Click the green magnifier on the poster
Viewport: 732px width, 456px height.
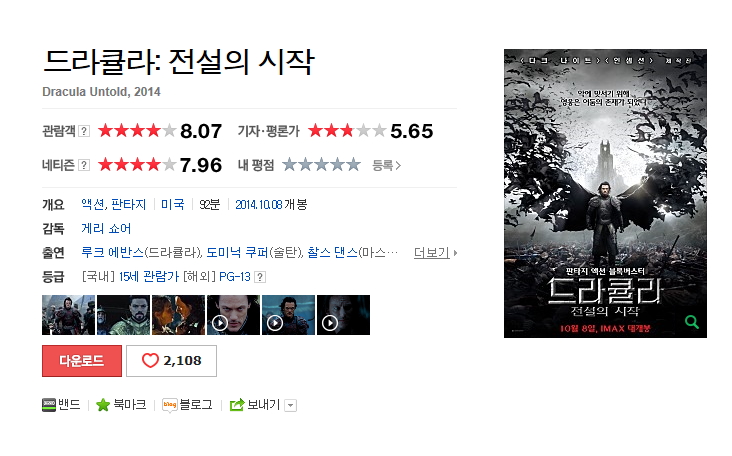click(x=691, y=322)
